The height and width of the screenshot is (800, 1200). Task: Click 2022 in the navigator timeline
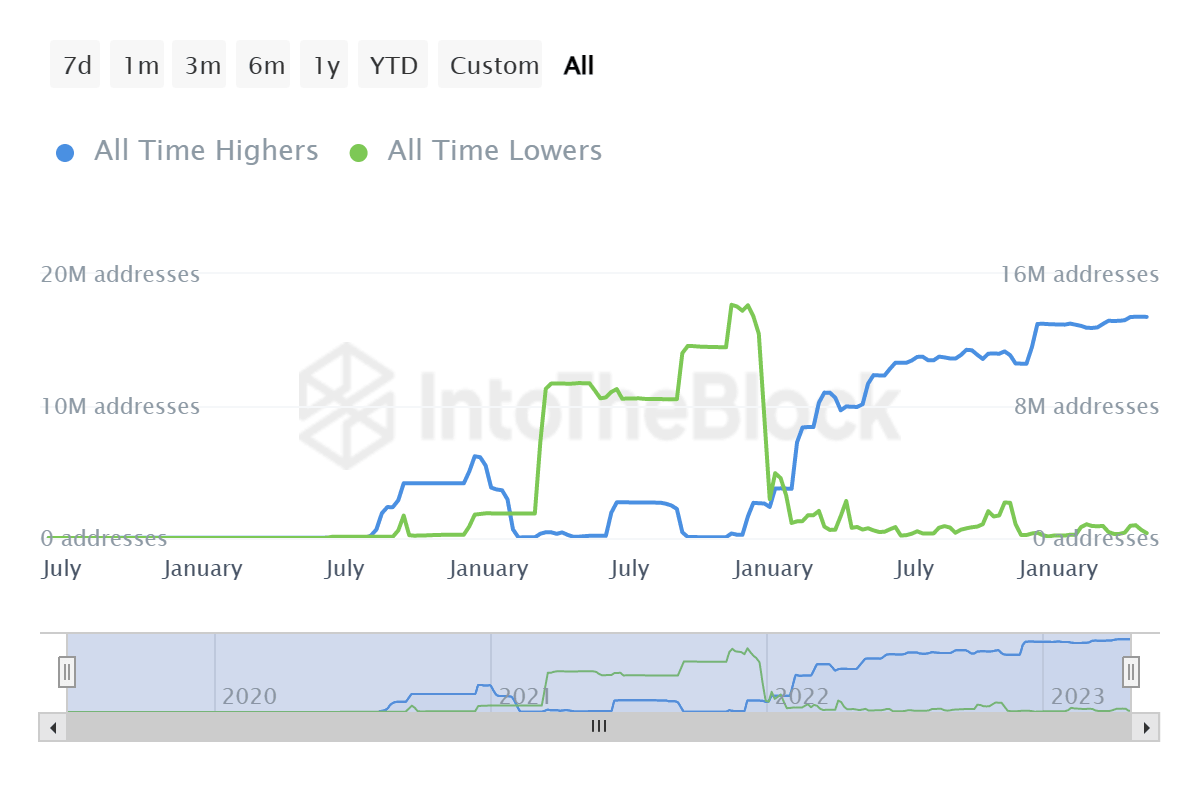coord(801,696)
